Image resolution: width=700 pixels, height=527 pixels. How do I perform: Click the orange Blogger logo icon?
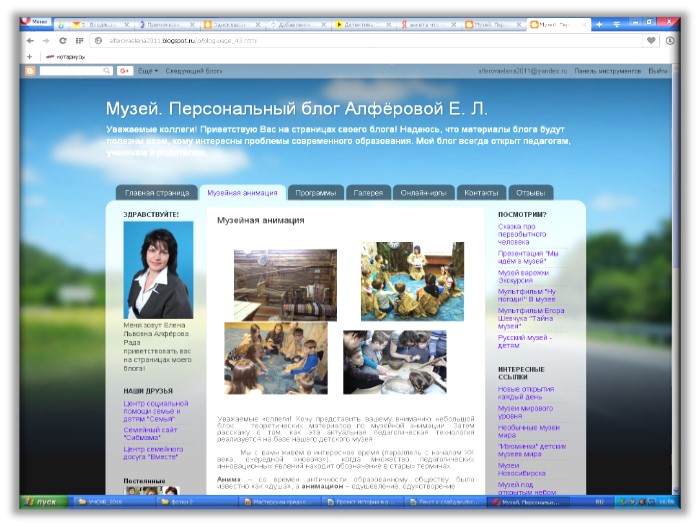pos(30,71)
